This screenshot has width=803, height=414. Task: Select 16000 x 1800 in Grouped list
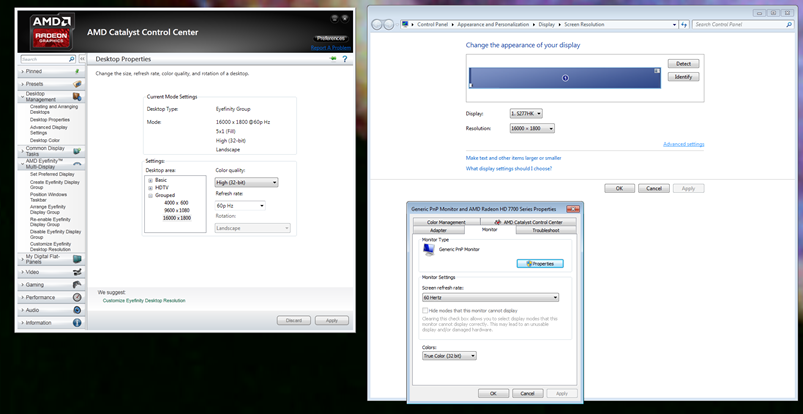coord(177,218)
